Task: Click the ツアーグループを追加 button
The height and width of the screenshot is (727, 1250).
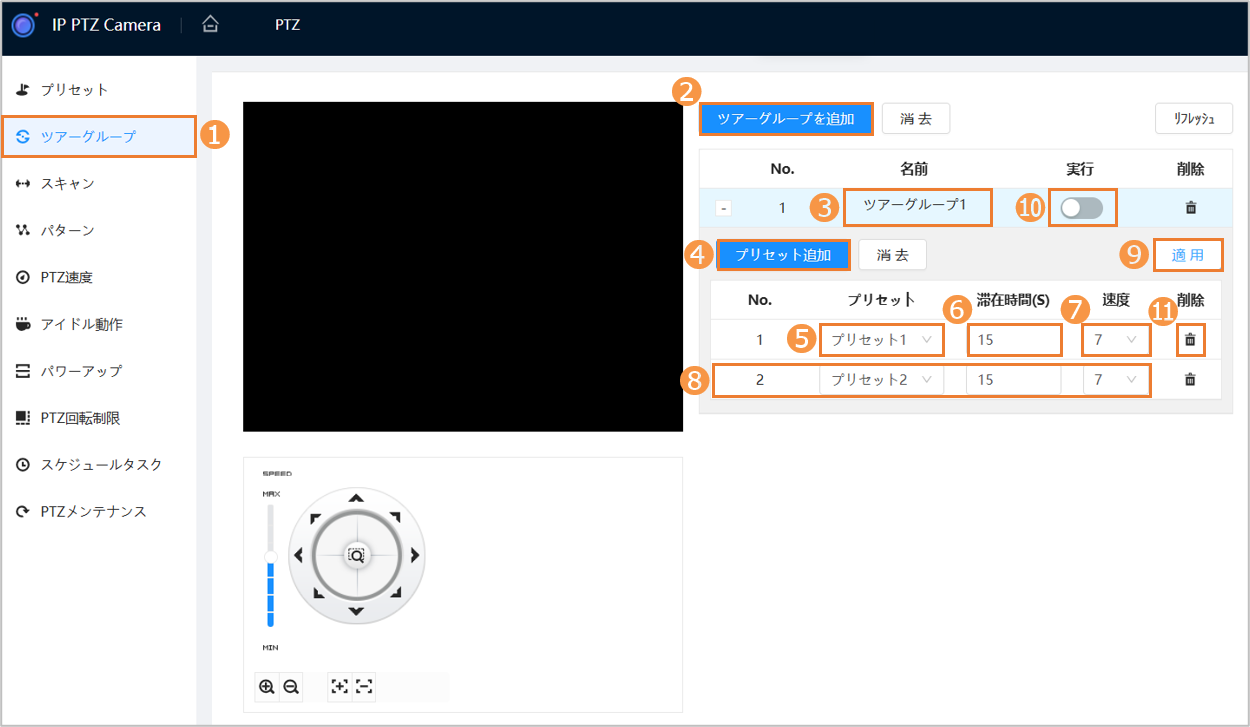Action: click(x=786, y=119)
